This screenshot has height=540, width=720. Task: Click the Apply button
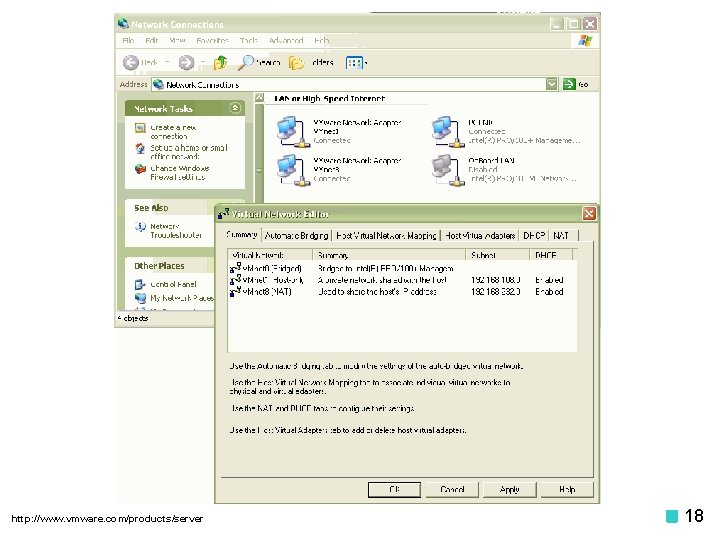tap(510, 489)
